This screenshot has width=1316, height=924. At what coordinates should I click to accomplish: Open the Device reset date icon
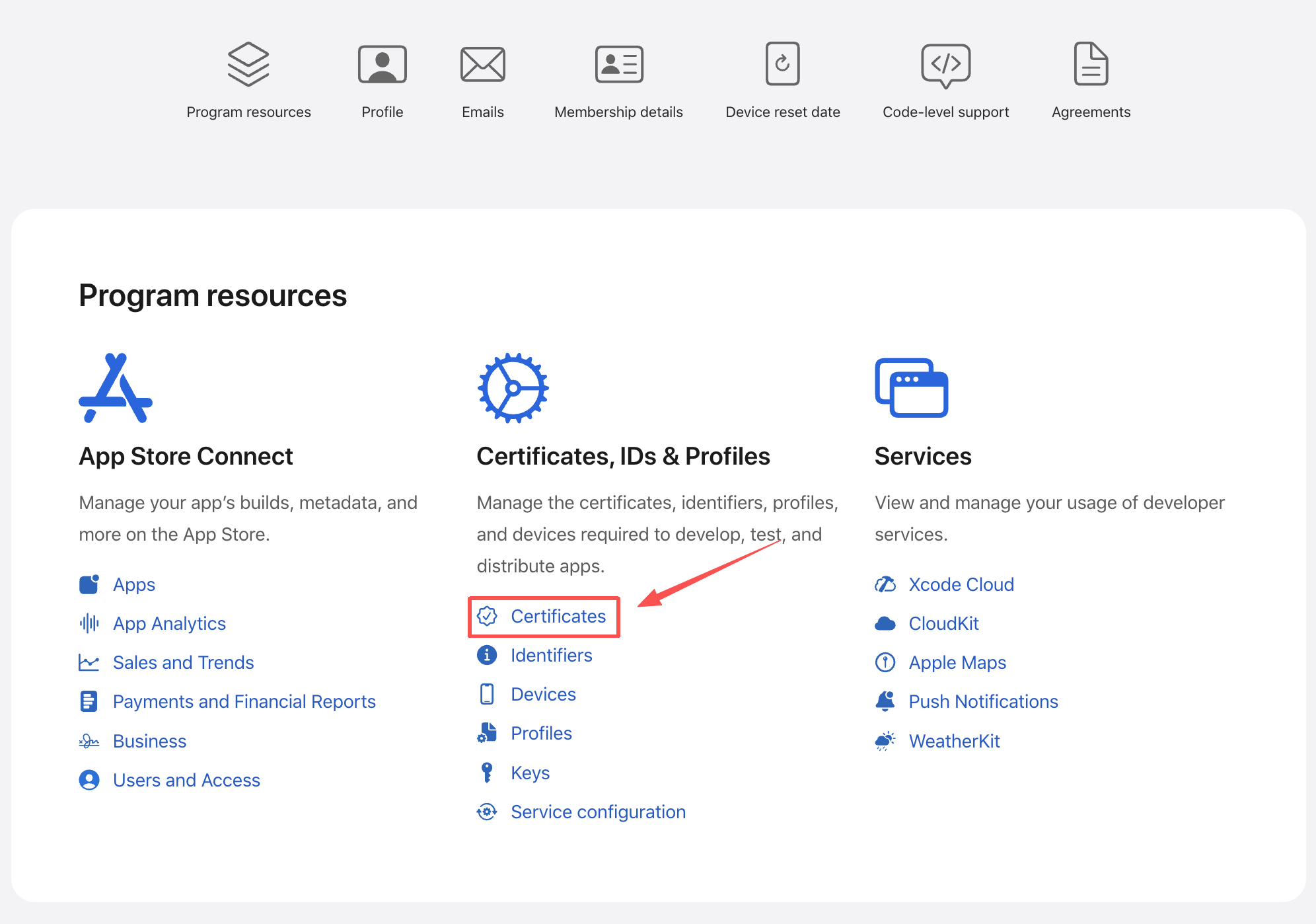[x=782, y=63]
